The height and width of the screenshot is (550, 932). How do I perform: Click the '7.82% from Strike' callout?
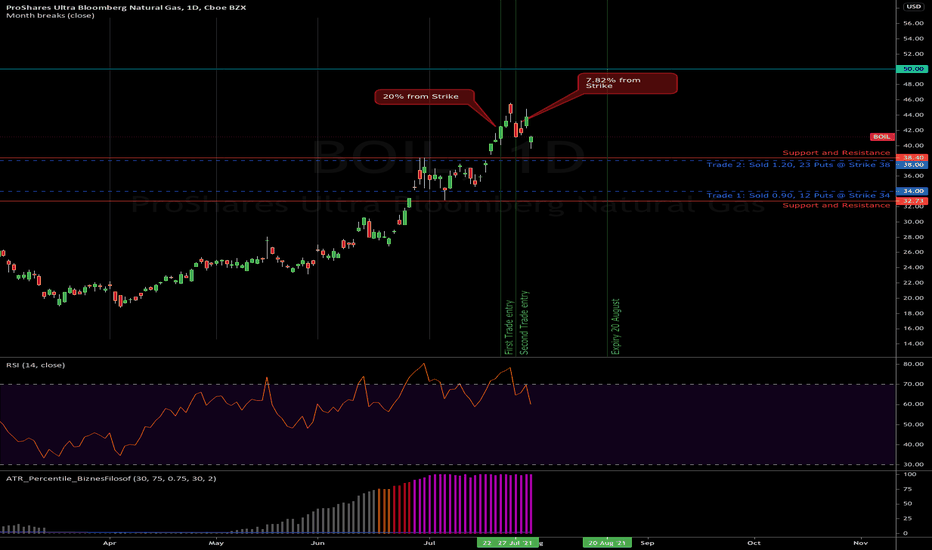(628, 83)
